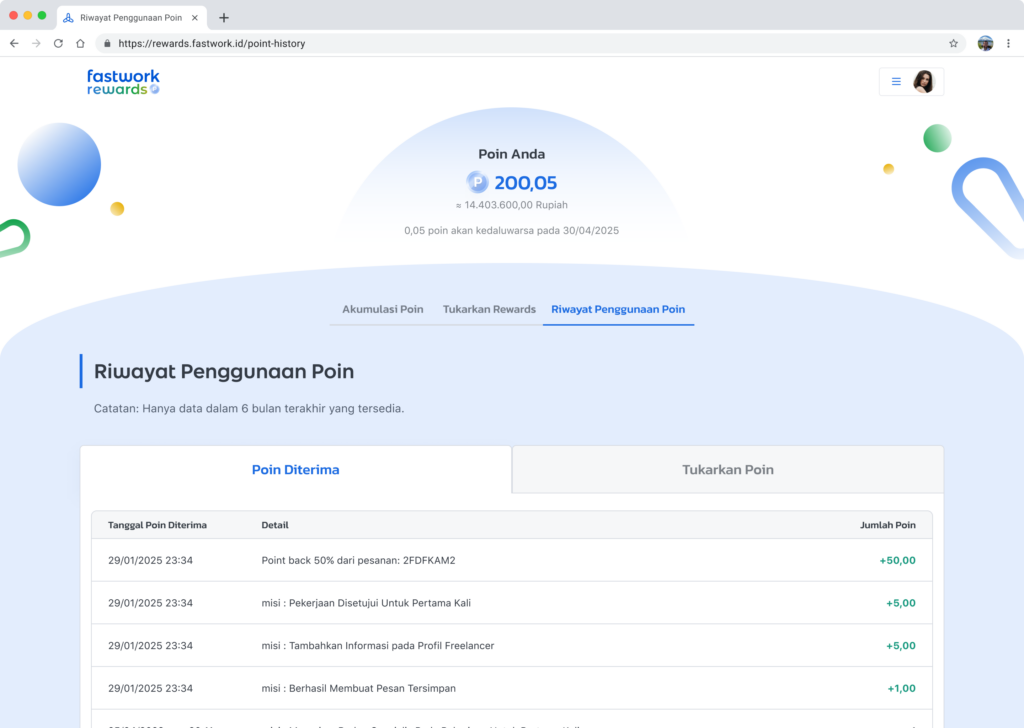The image size is (1024, 728).
Task: Open the Chrome profile avatar icon
Action: [x=985, y=43]
